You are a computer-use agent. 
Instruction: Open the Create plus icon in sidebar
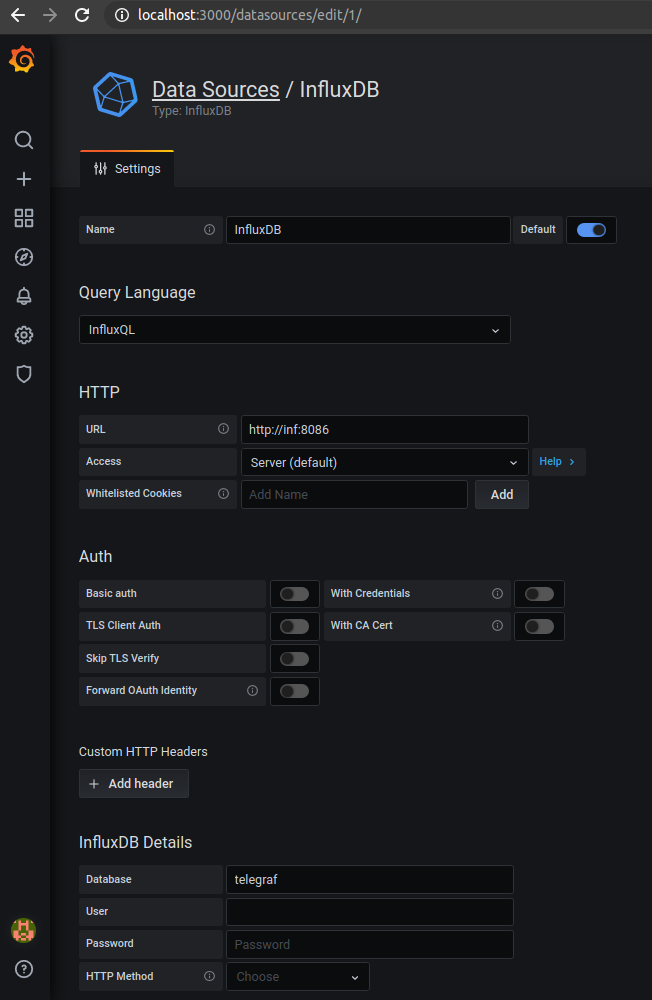pyautogui.click(x=24, y=179)
